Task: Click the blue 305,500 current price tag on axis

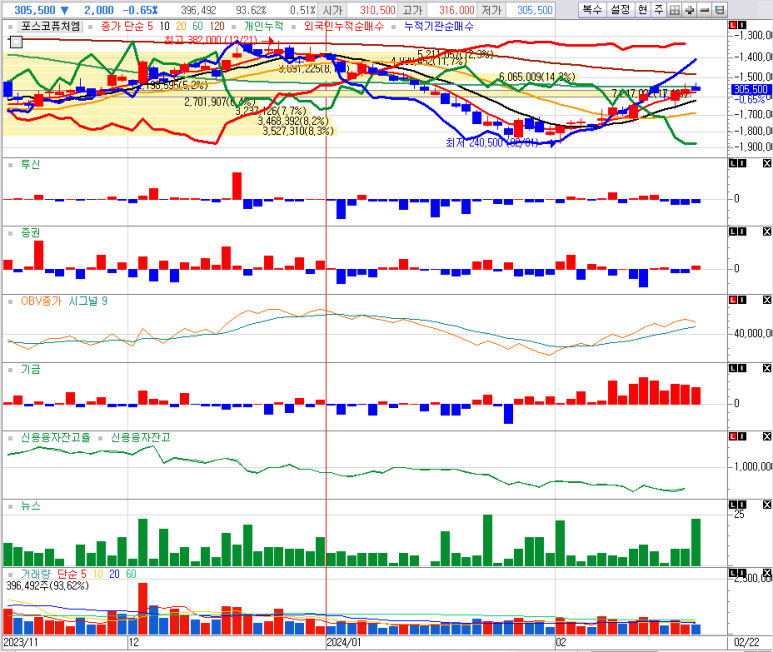Action: coord(751,89)
